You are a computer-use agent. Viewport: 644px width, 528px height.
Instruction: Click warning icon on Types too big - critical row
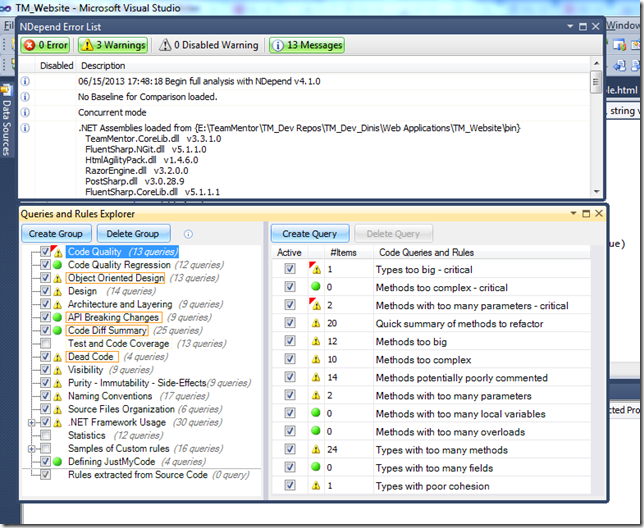(316, 269)
